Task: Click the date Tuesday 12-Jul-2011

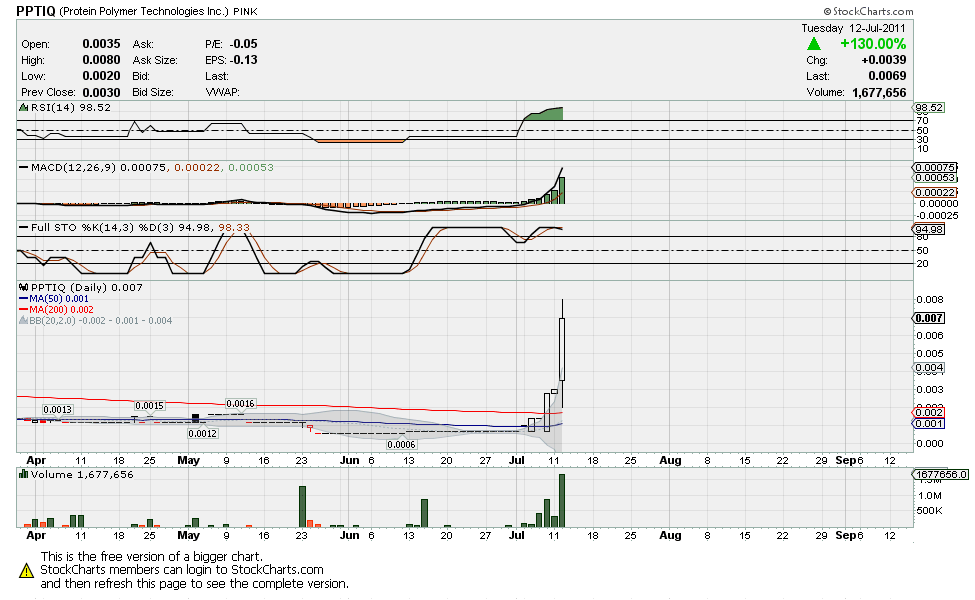Action: tap(853, 28)
